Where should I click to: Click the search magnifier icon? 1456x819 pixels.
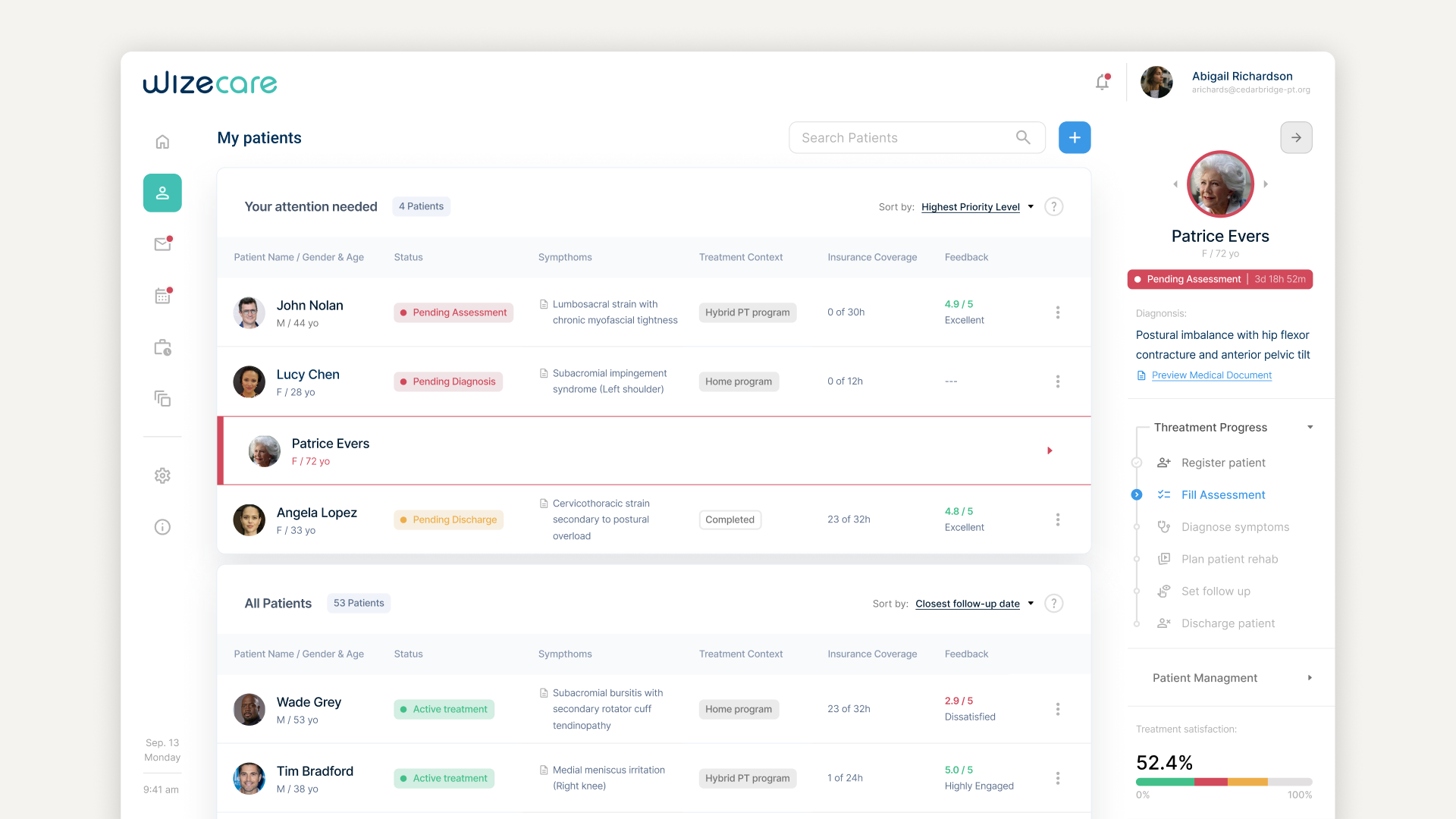[x=1023, y=137]
